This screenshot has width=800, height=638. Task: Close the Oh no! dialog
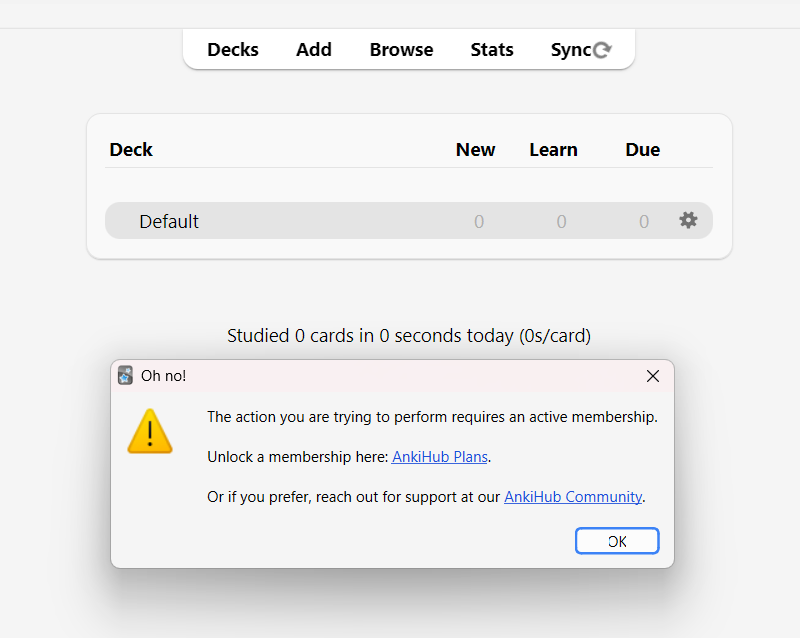pos(653,376)
